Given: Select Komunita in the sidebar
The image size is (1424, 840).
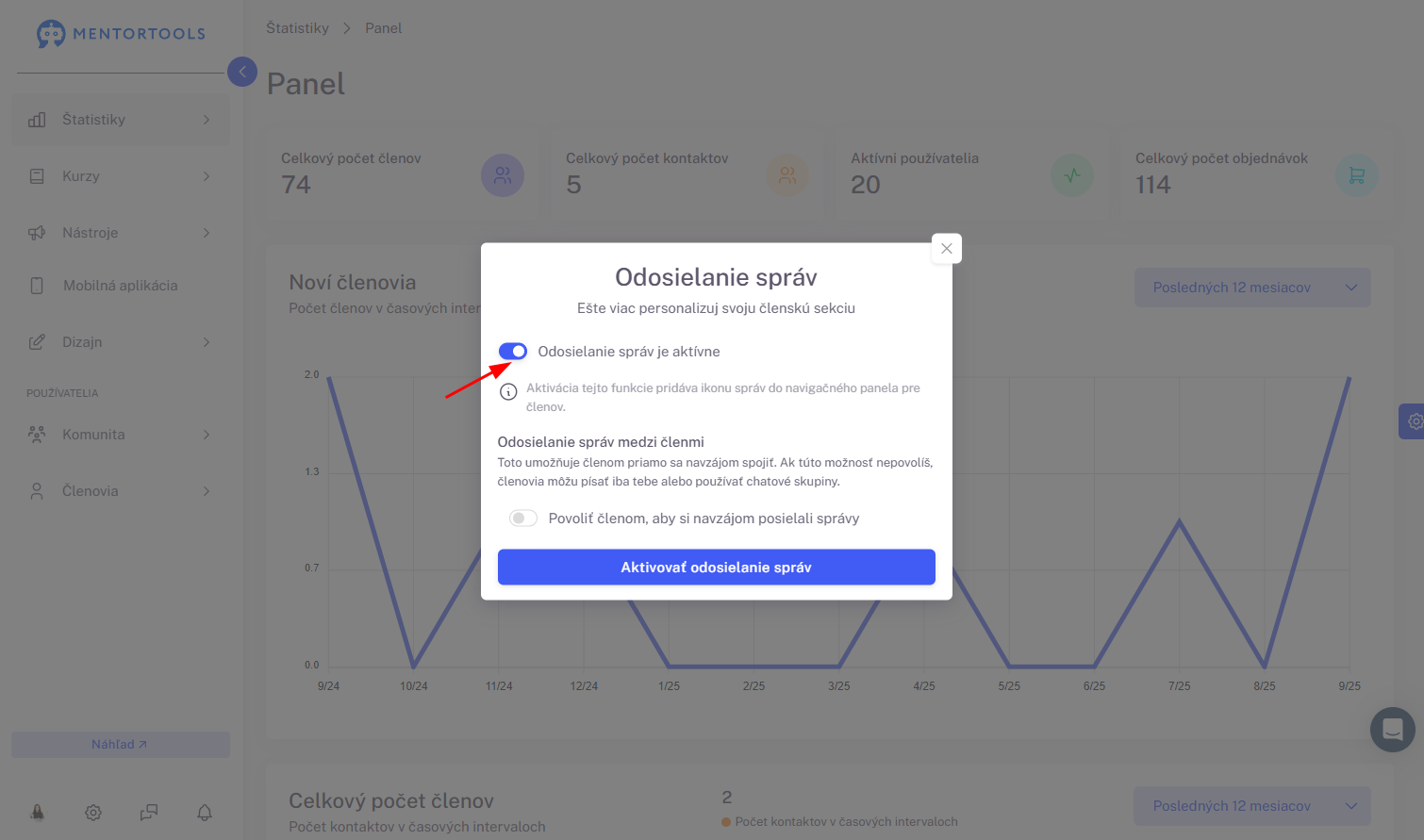Looking at the screenshot, I should click(x=121, y=435).
